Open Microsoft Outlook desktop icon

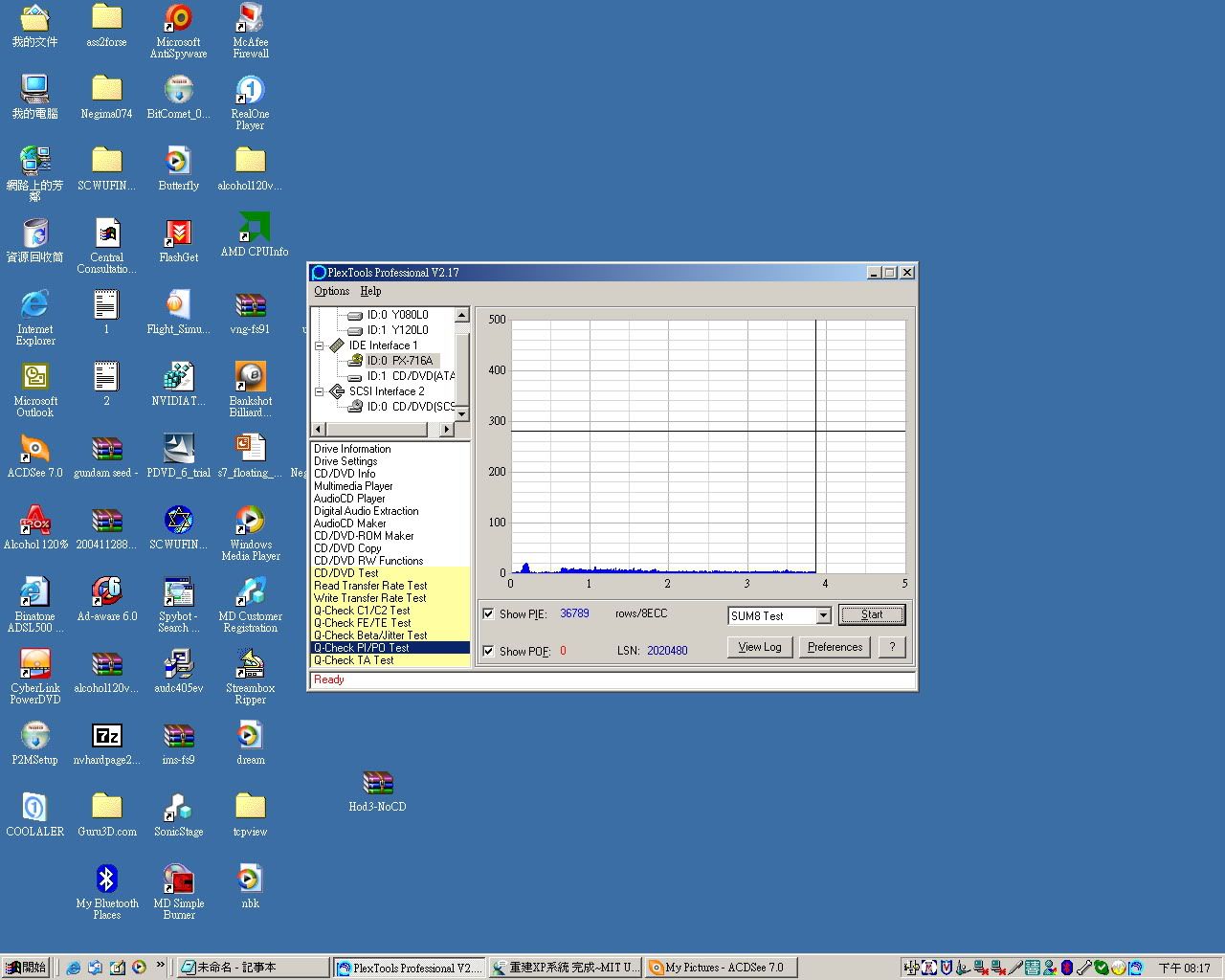(x=35, y=390)
